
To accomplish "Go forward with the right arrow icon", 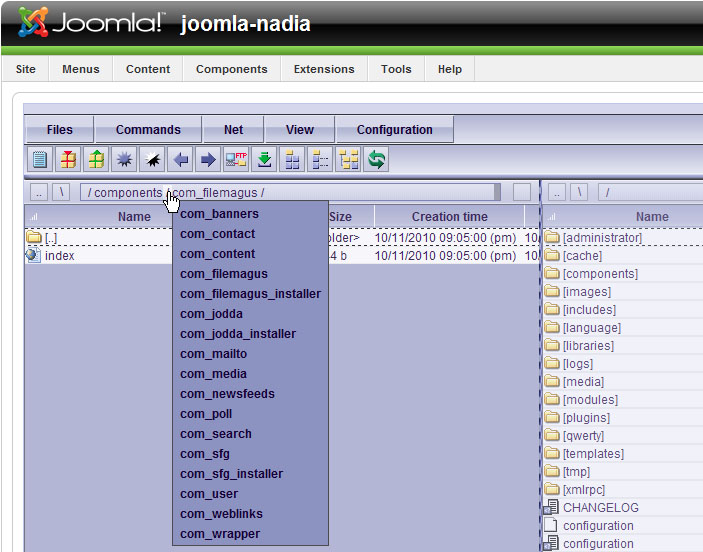I will (x=208, y=159).
